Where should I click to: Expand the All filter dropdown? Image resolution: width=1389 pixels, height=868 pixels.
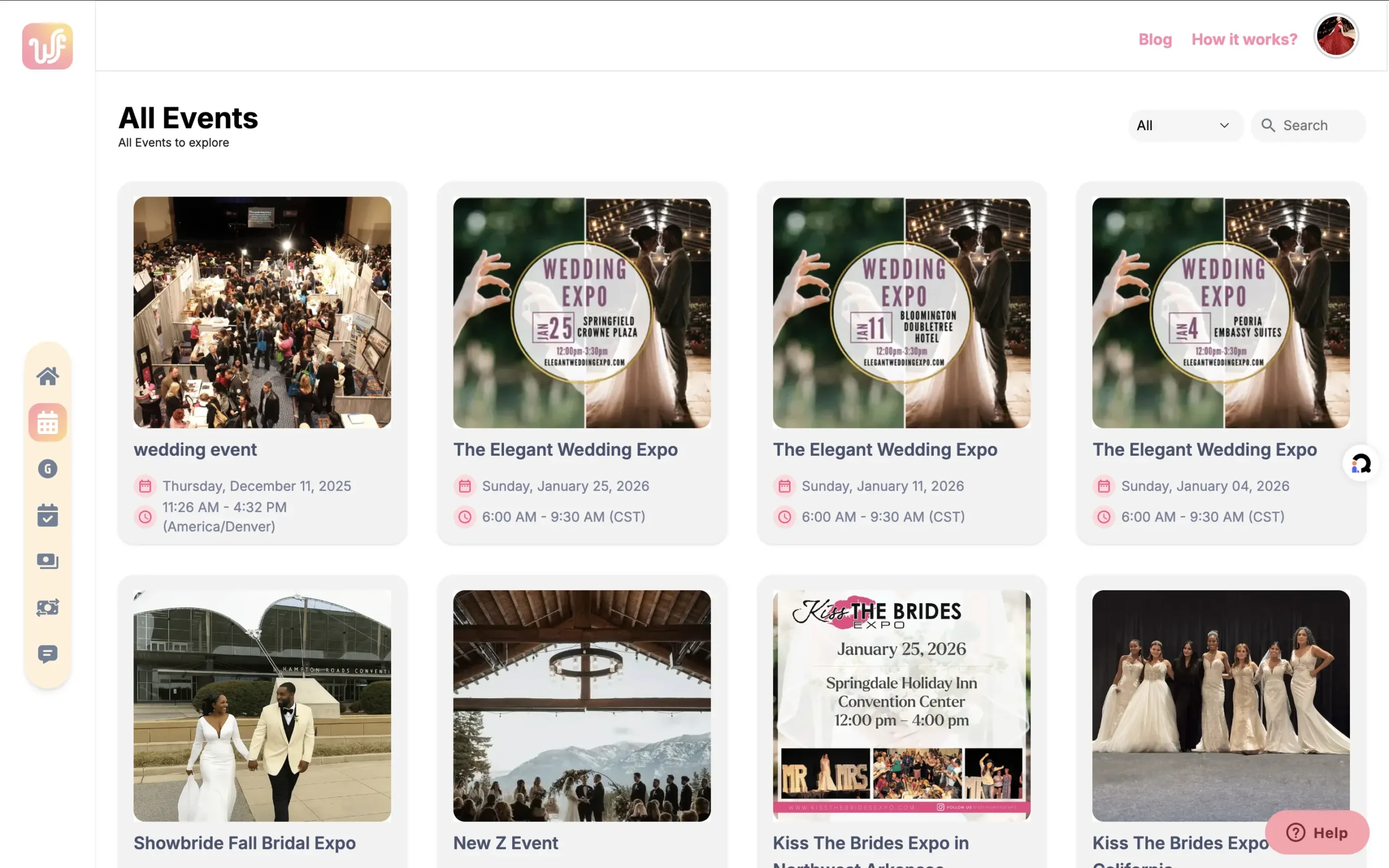(1184, 125)
